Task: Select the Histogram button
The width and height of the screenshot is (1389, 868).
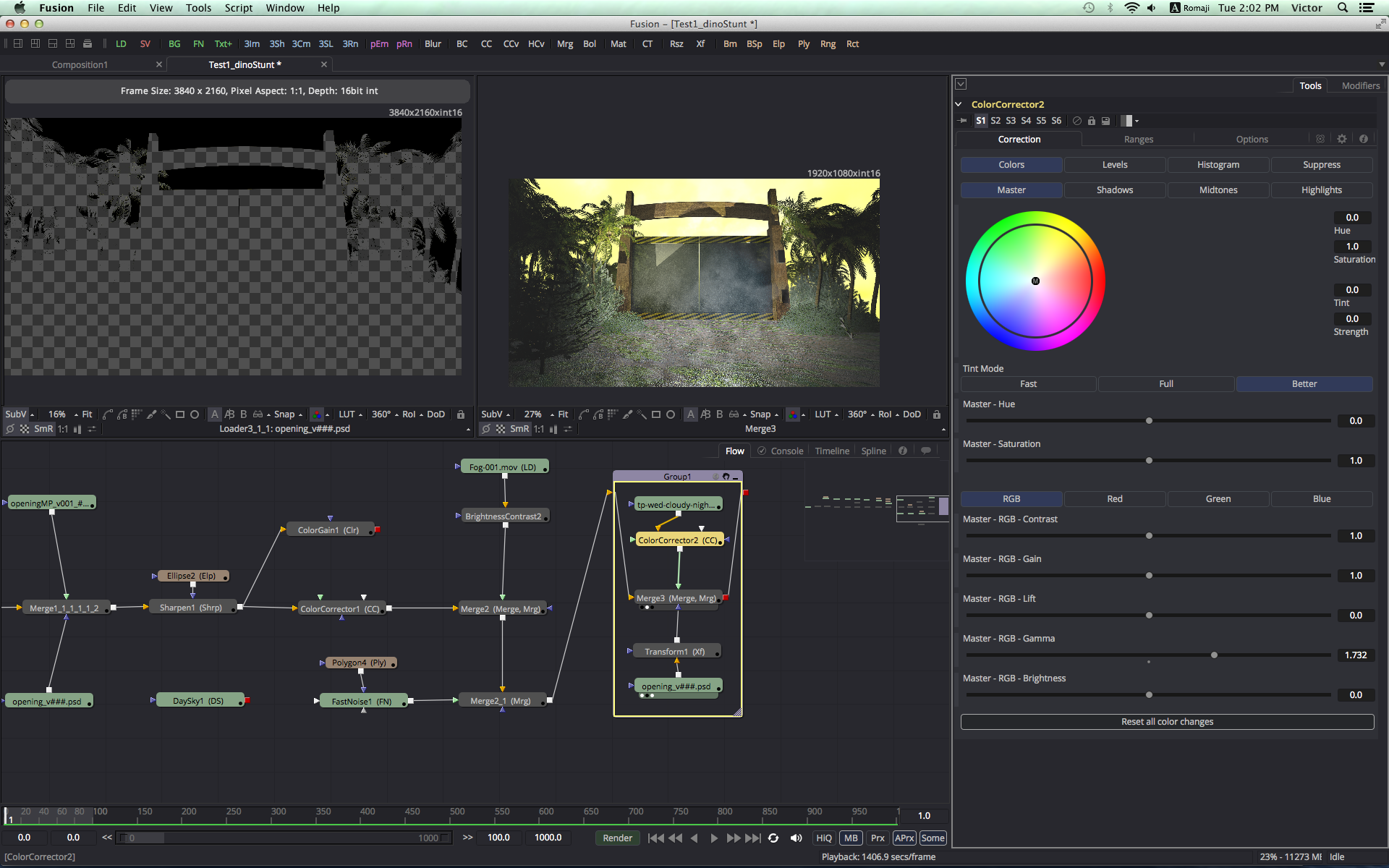Action: pyautogui.click(x=1218, y=165)
